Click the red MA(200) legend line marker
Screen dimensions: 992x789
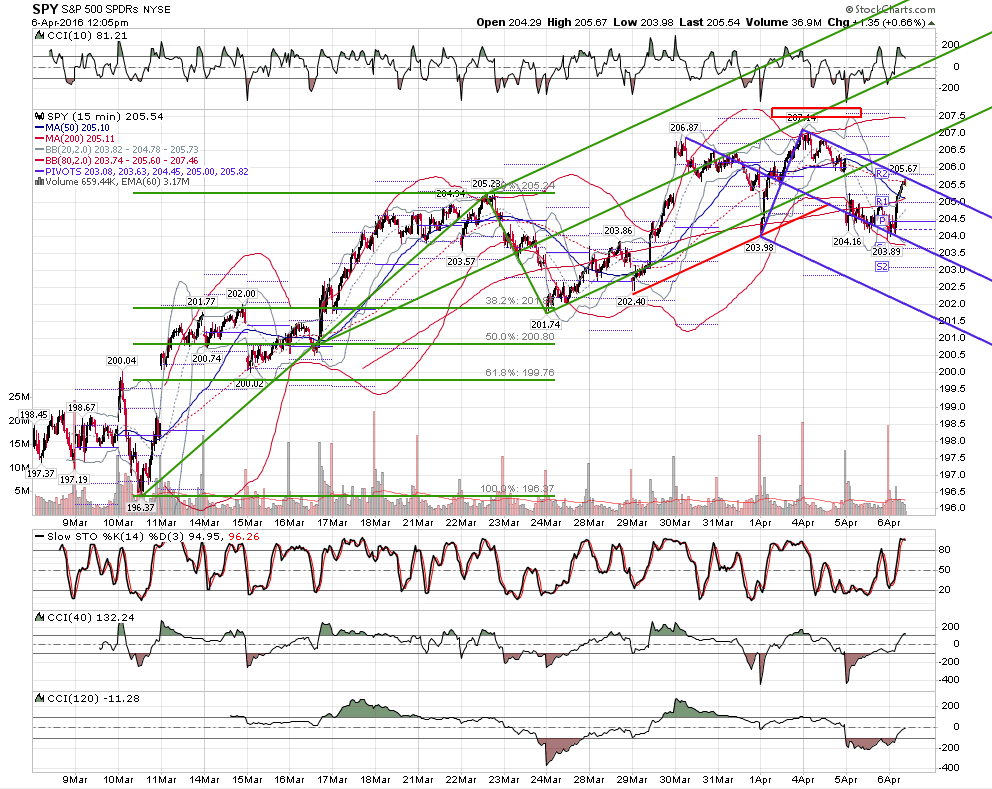click(40, 139)
